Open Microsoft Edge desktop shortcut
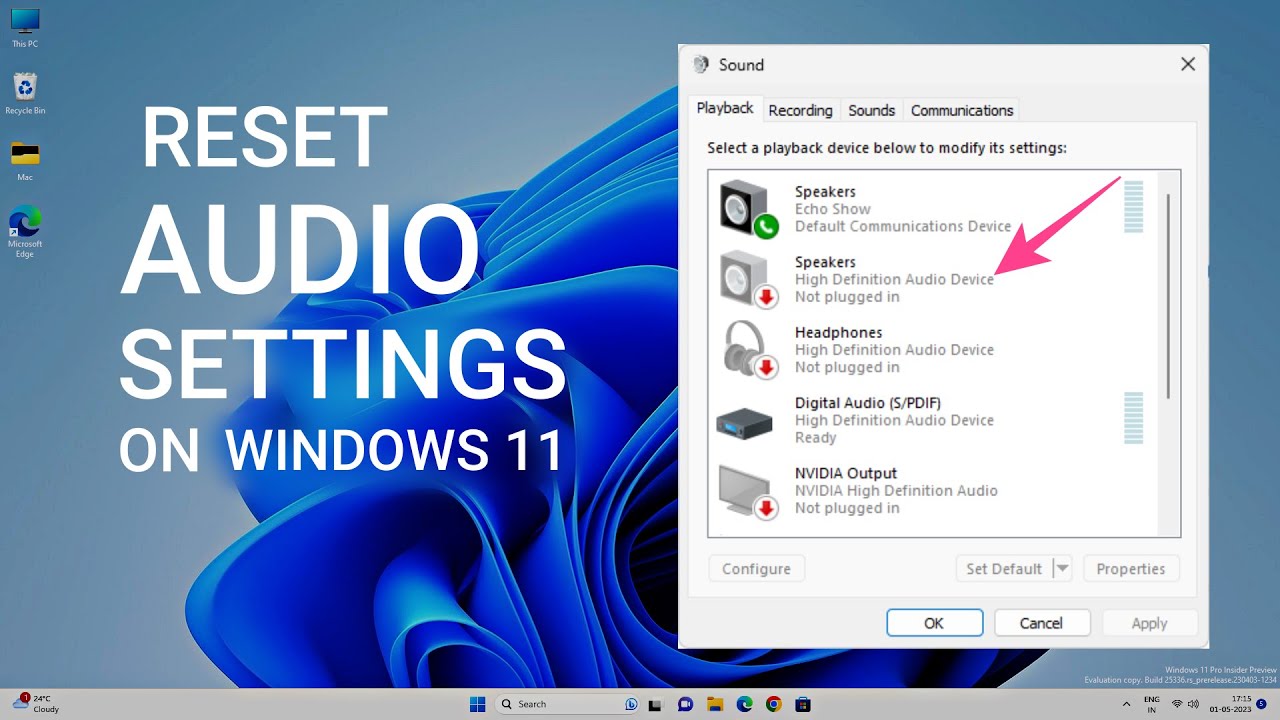 click(x=25, y=231)
